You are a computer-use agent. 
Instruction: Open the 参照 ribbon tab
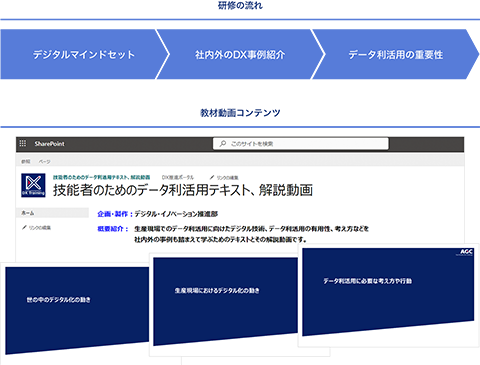click(26, 162)
